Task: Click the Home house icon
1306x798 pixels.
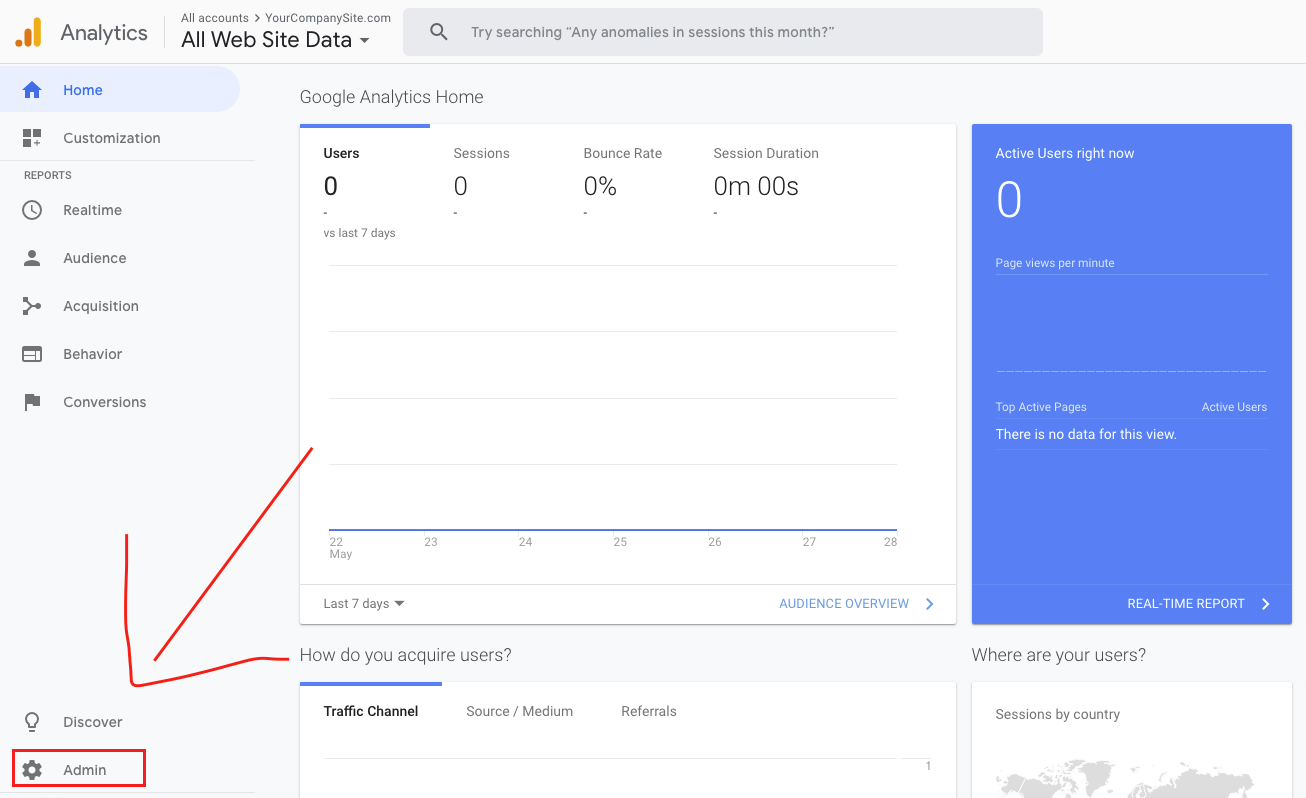Action: click(32, 90)
